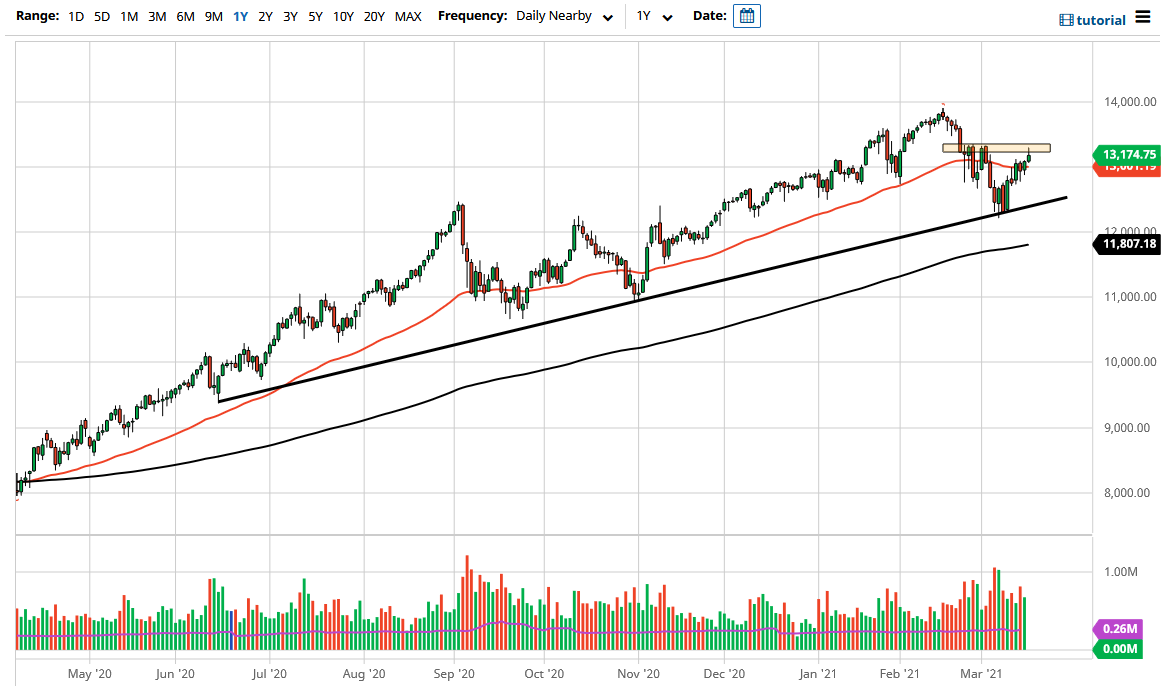Click the tan resistance zone box on chart

click(x=996, y=147)
